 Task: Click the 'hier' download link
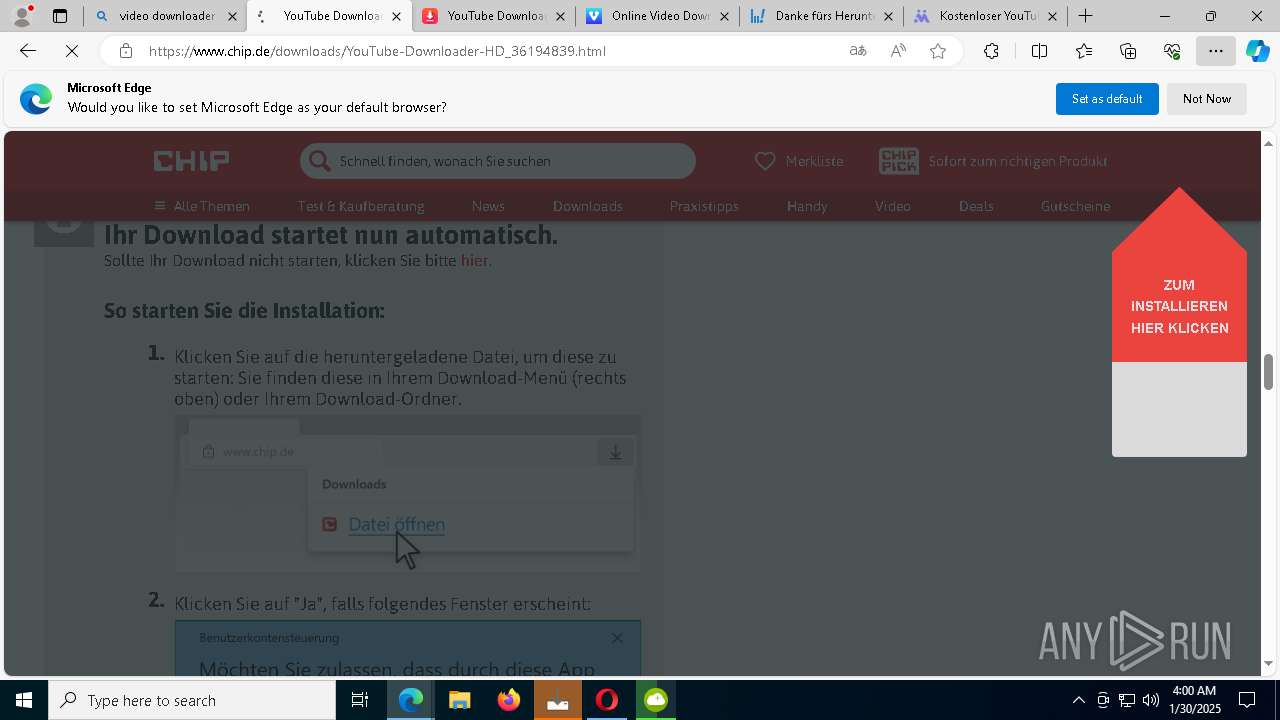[x=474, y=261]
